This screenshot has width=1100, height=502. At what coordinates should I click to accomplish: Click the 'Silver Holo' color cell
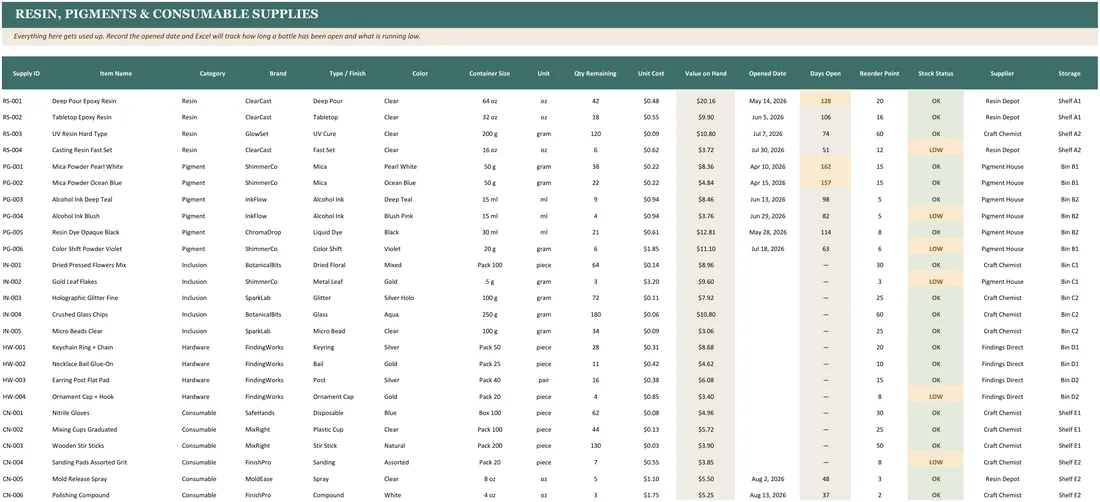point(399,298)
